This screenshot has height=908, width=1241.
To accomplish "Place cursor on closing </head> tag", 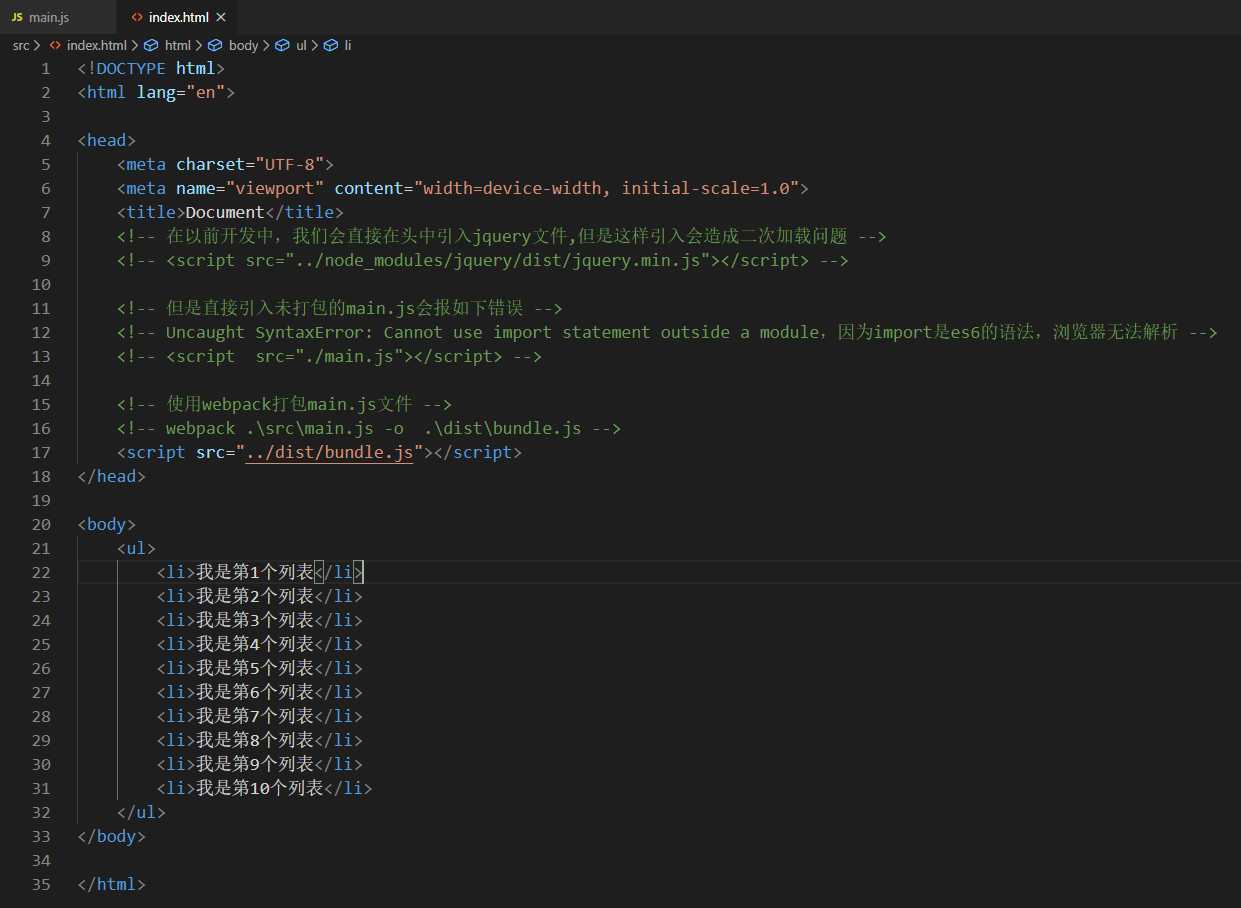I will (x=111, y=476).
